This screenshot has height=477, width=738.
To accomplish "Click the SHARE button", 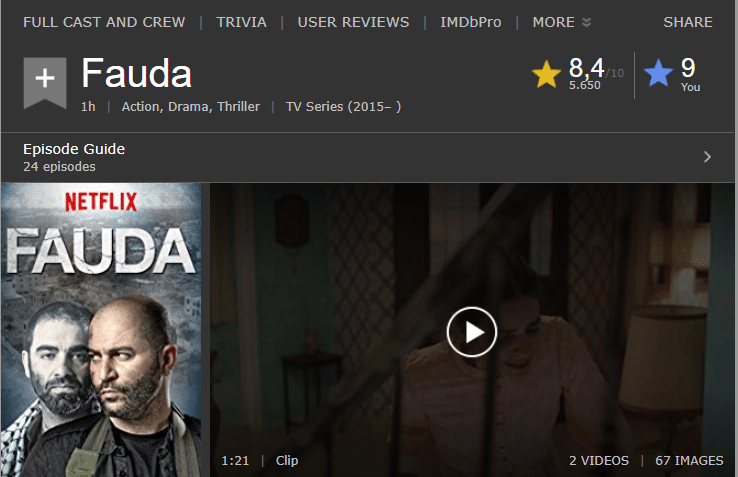I will (688, 22).
